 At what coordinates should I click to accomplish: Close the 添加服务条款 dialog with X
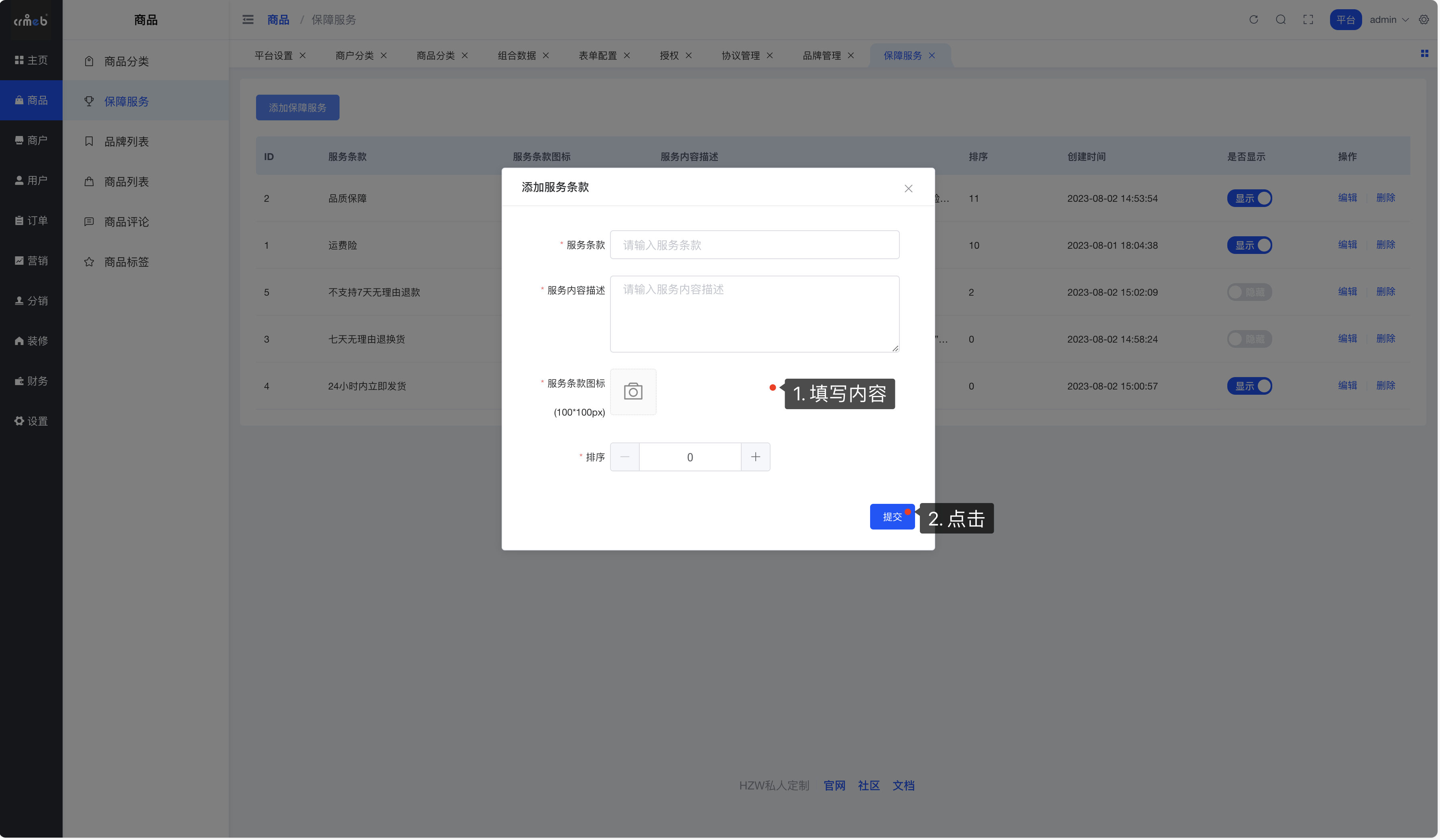[908, 189]
